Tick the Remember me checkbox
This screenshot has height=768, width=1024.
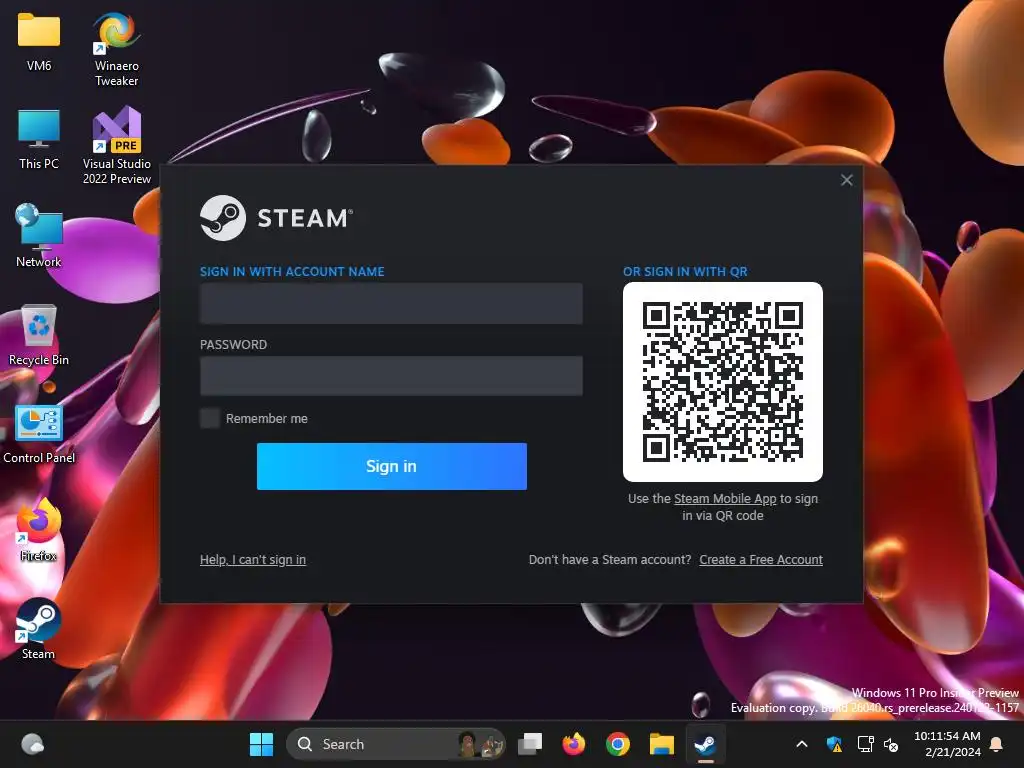210,418
